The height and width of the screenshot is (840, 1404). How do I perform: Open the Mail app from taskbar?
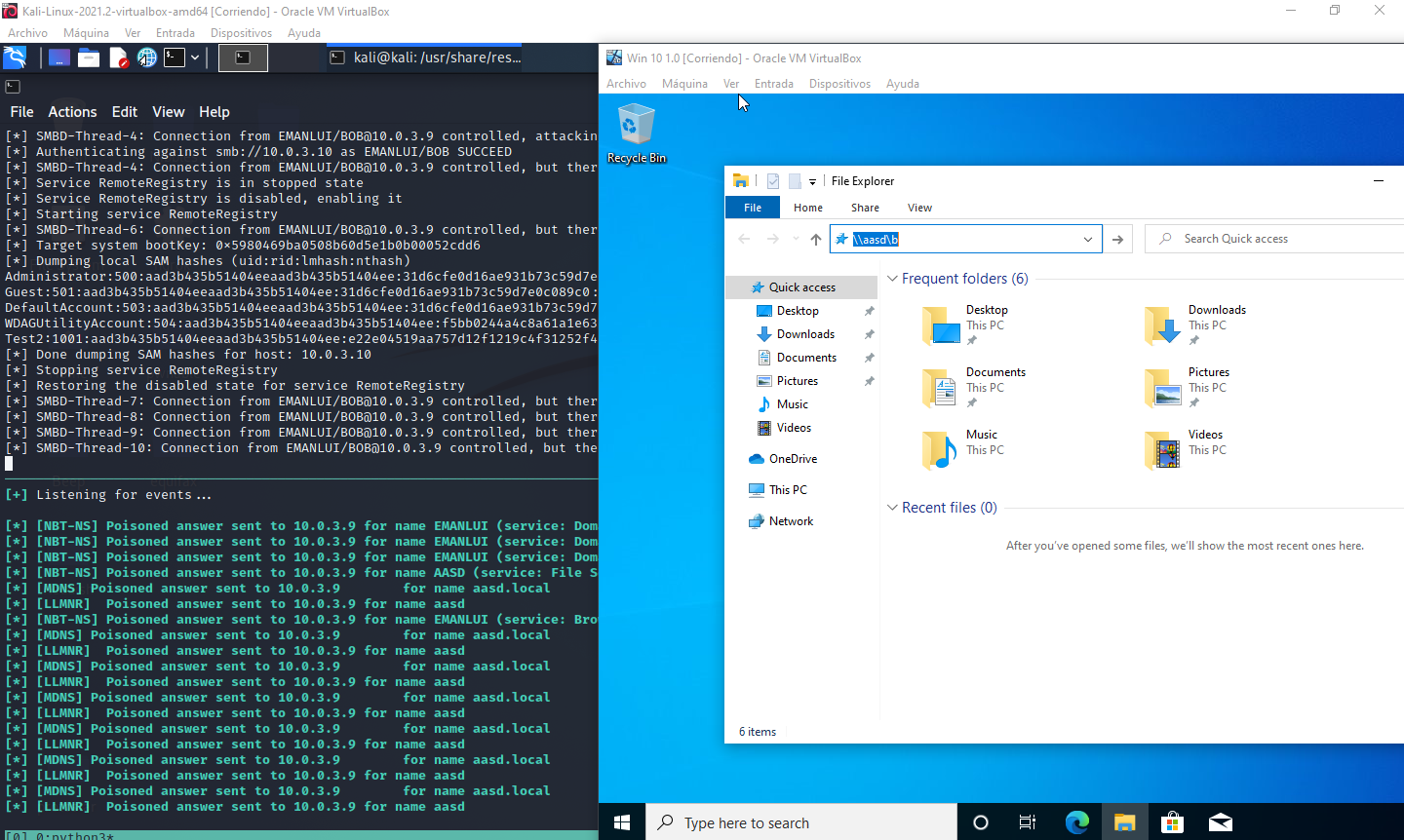[x=1220, y=822]
